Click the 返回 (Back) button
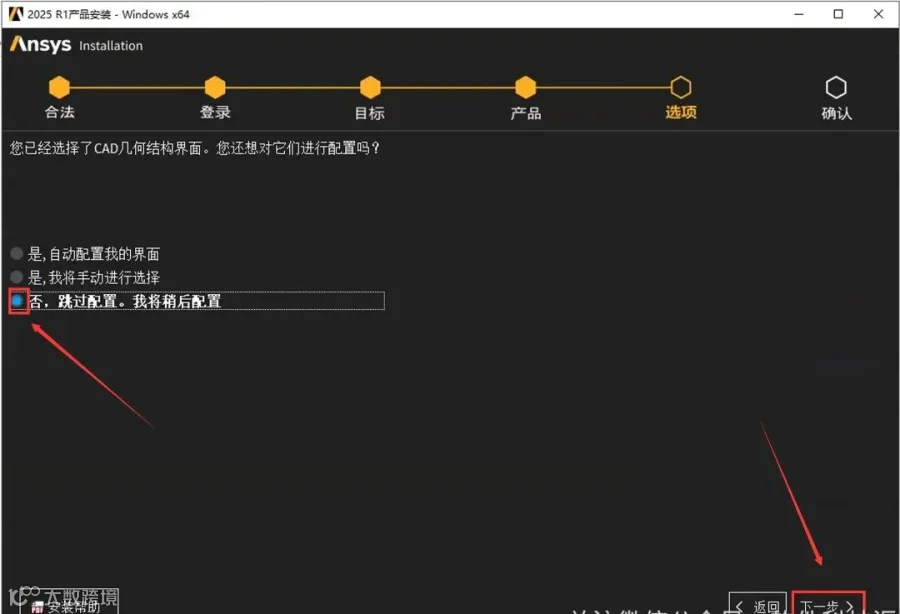 click(x=758, y=606)
